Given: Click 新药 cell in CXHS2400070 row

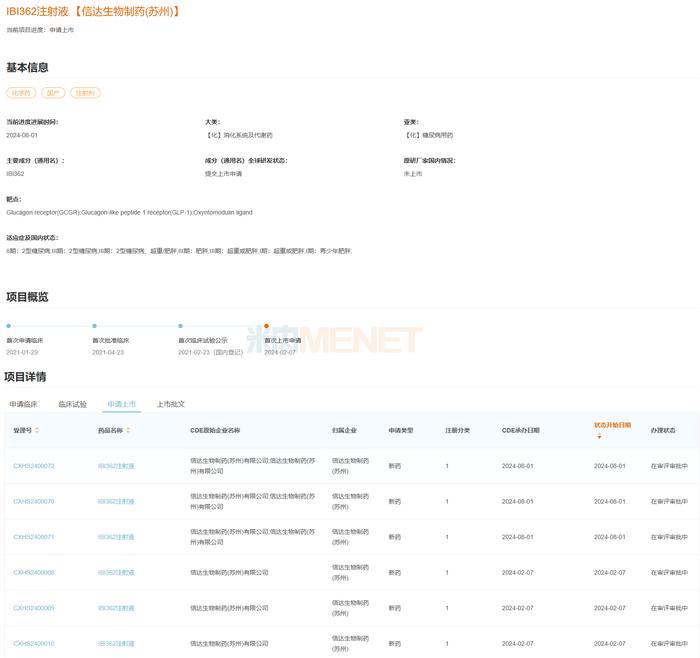Looking at the screenshot, I should [395, 501].
